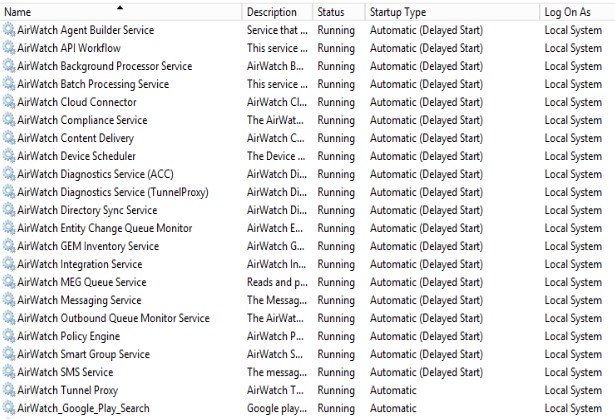
Task: Click the Startup Type column header
Action: [x=398, y=12]
